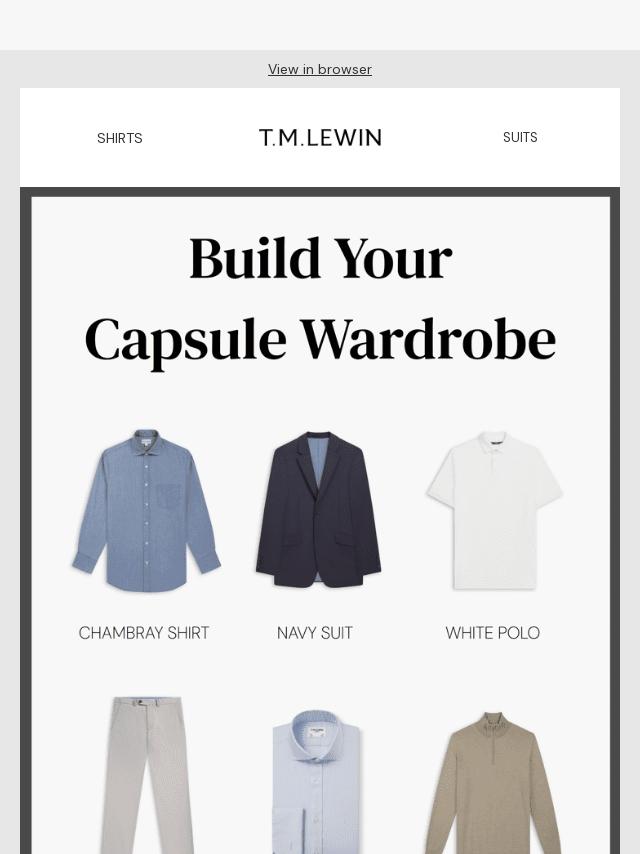Open the light blue dress shirt image
Image resolution: width=640 pixels, height=854 pixels.
(x=317, y=782)
